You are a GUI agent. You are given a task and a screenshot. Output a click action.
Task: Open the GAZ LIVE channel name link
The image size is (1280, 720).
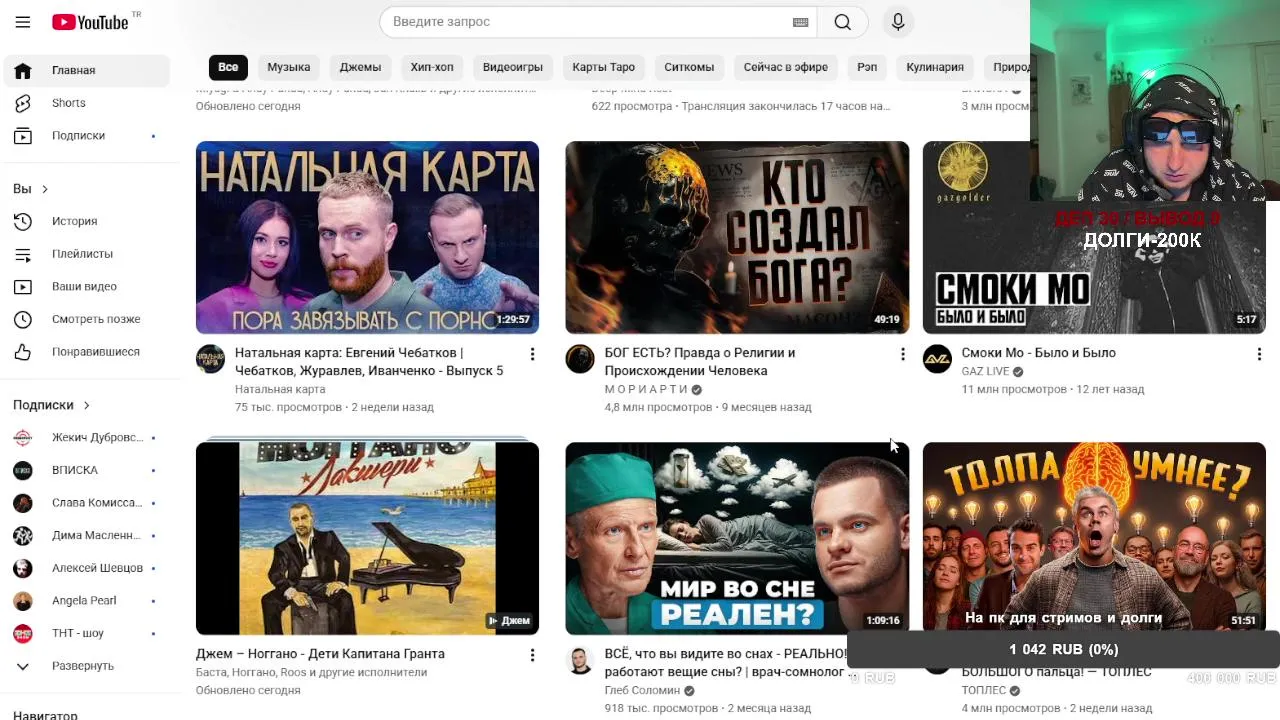[985, 371]
